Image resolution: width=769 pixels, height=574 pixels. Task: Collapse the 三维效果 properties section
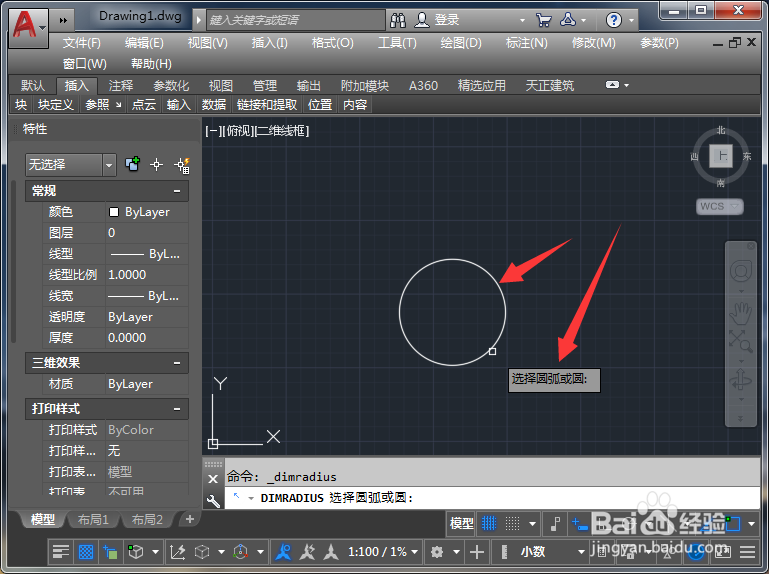[177, 363]
